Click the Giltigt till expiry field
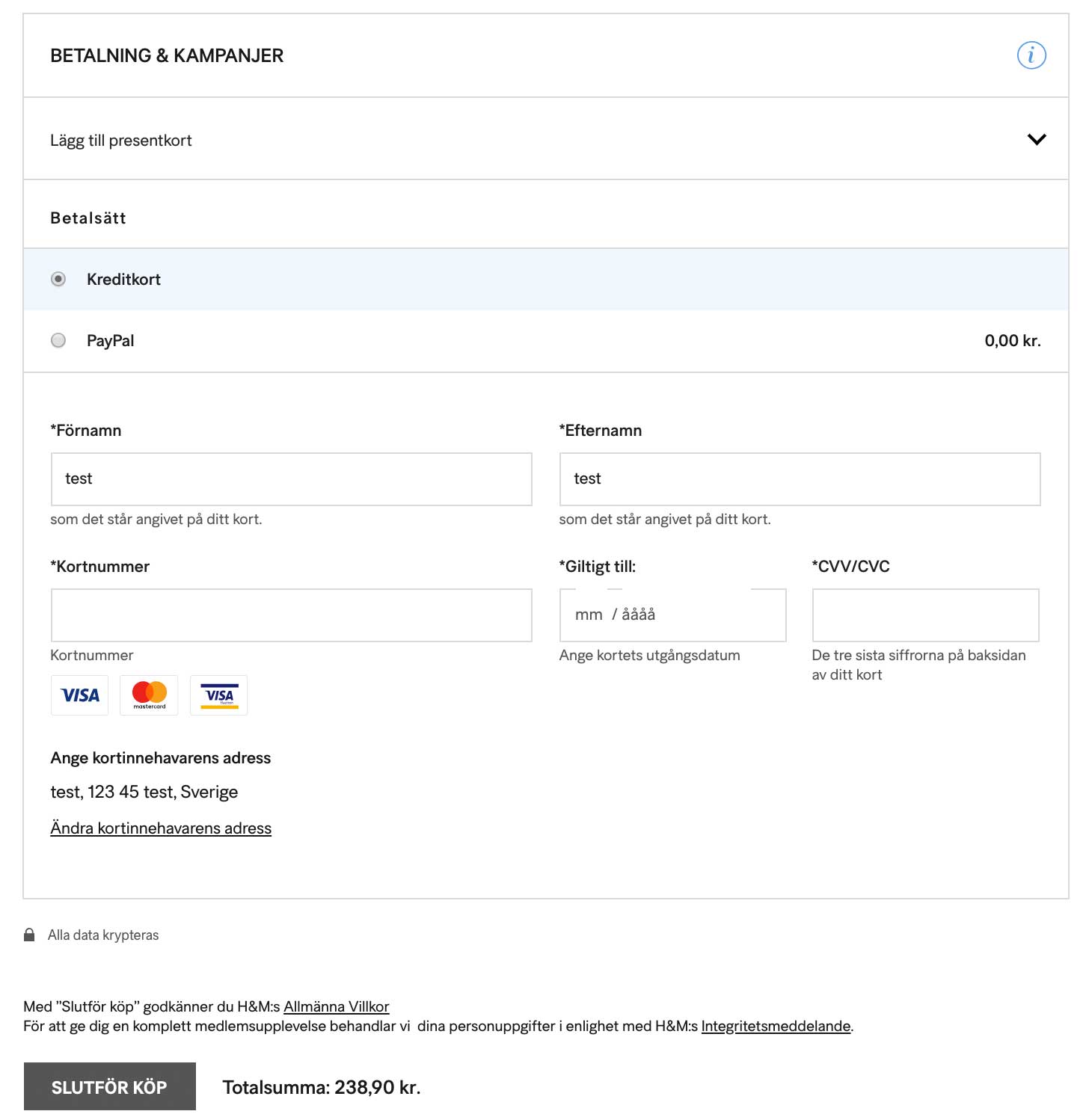1092x1117 pixels. (672, 615)
